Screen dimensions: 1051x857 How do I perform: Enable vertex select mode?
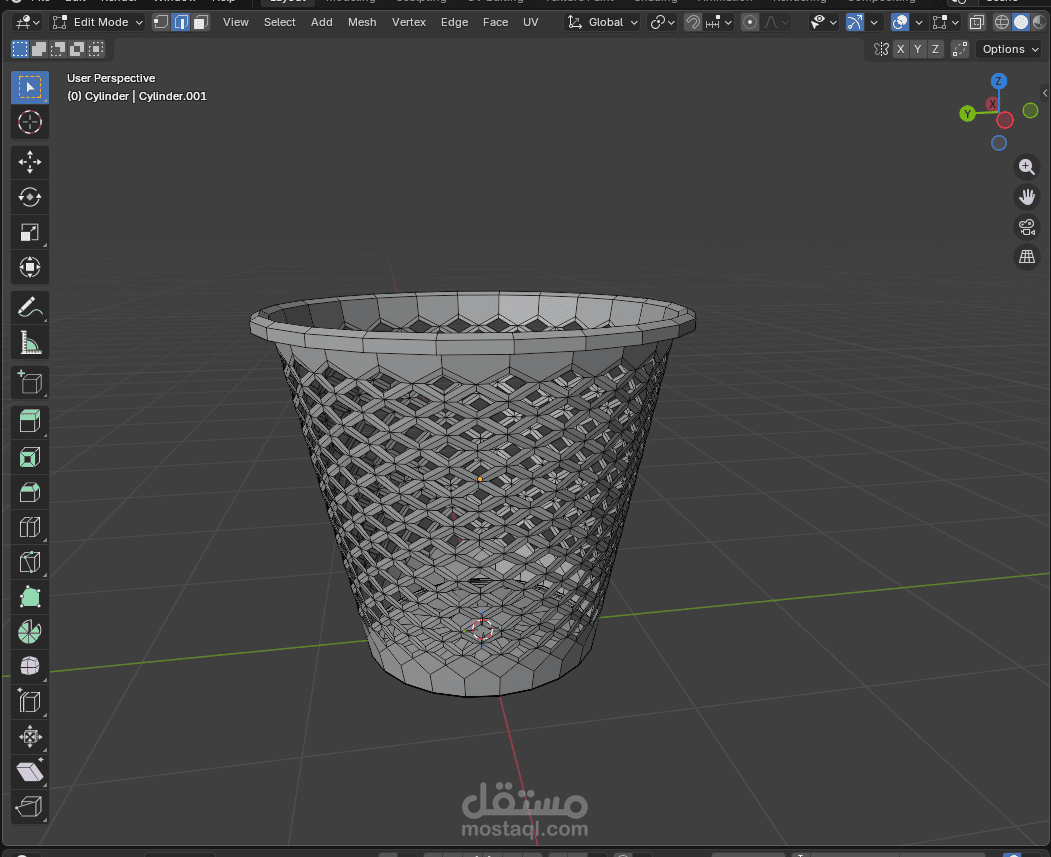(x=161, y=22)
